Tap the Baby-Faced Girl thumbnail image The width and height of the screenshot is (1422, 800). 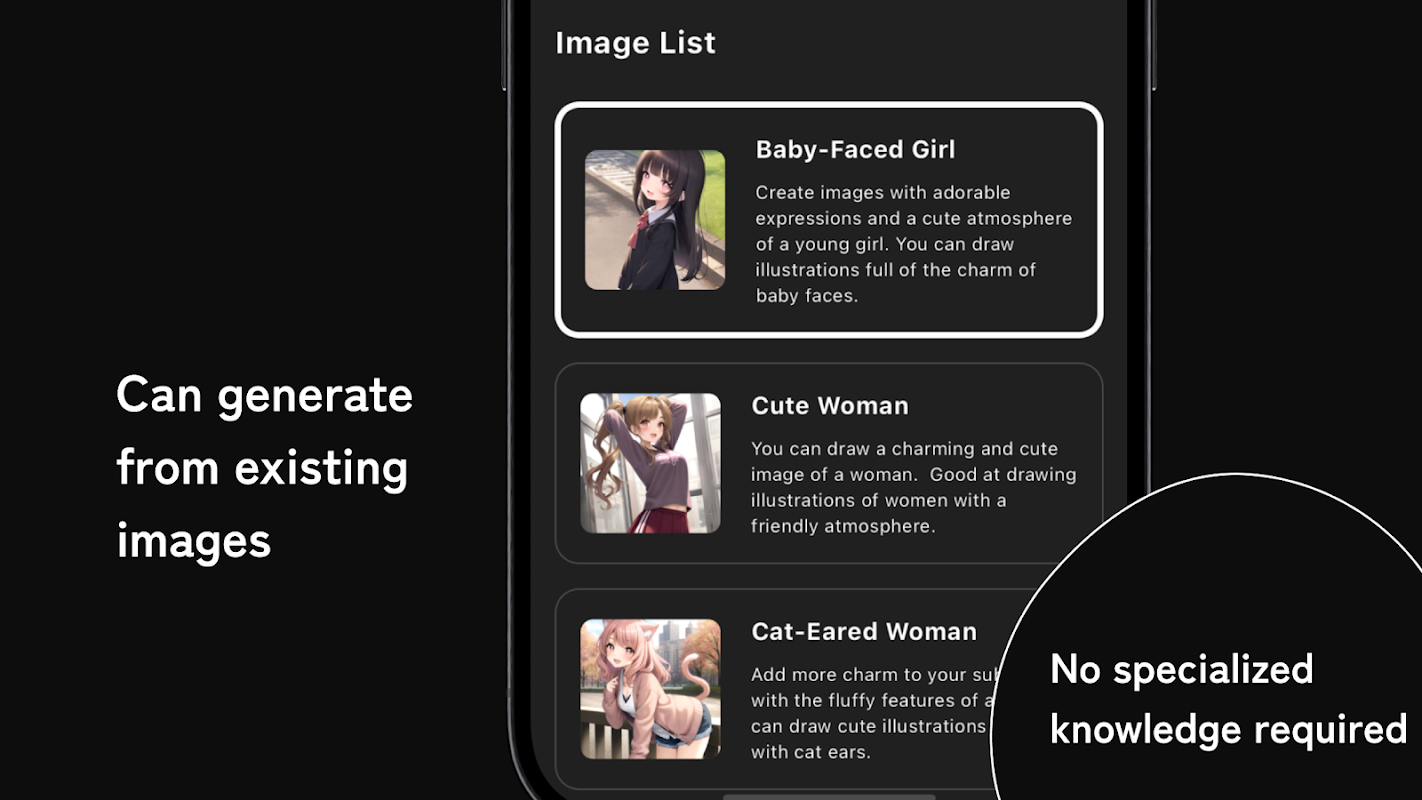point(655,220)
